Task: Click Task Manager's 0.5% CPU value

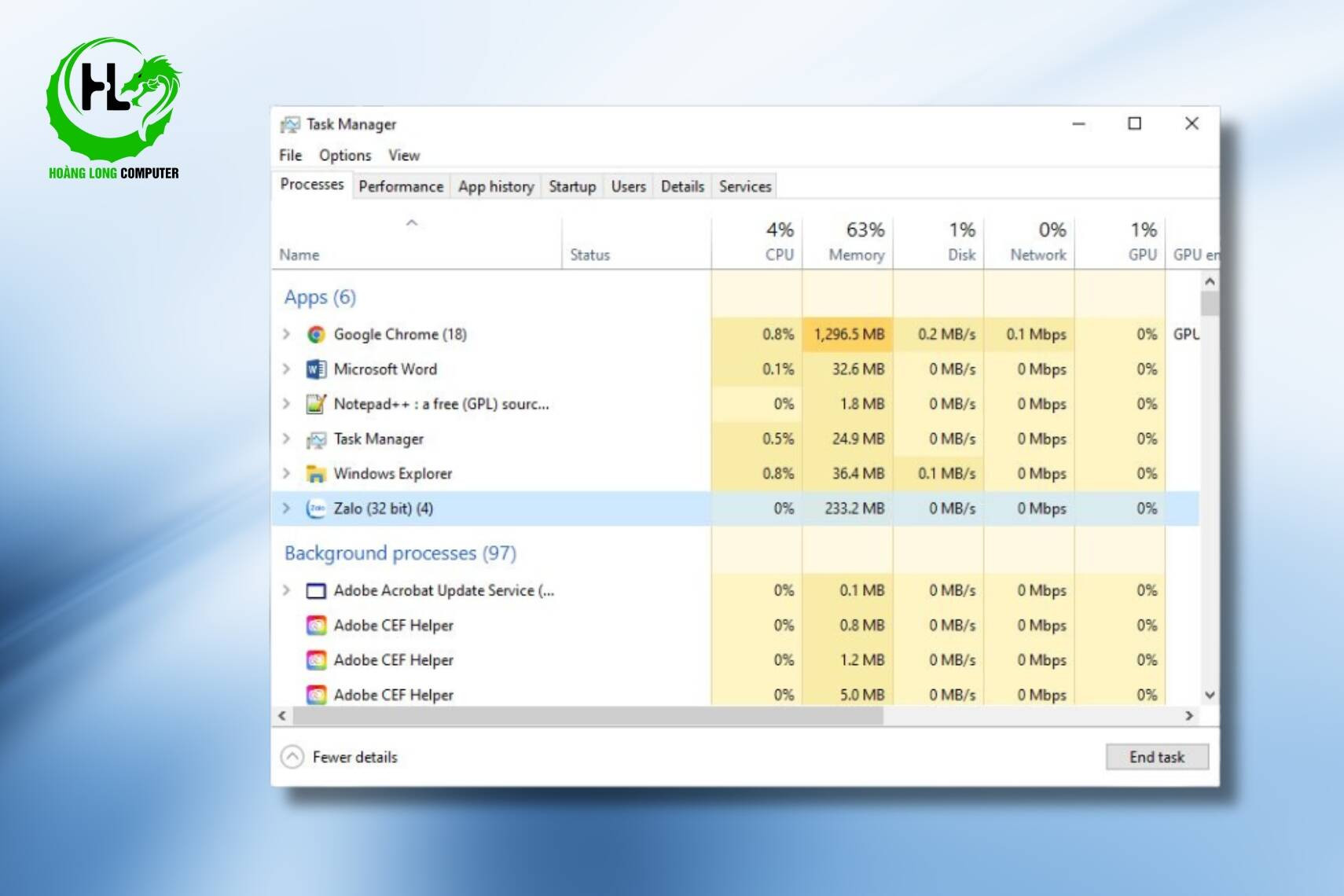Action: 778,439
